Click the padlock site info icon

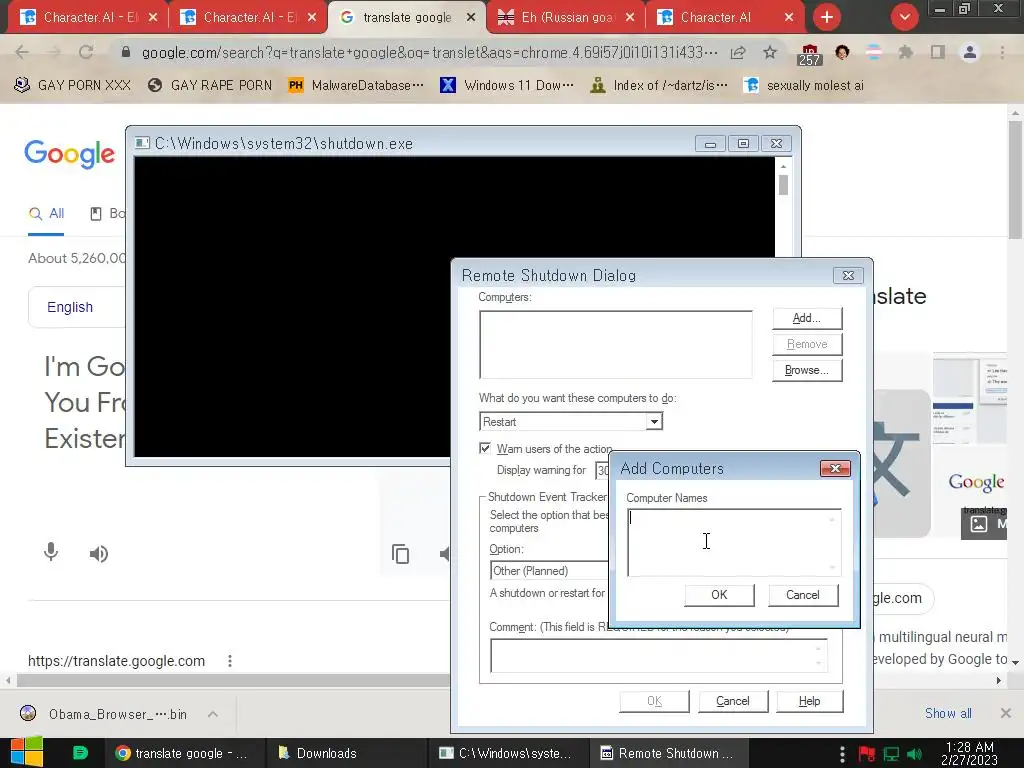click(126, 52)
